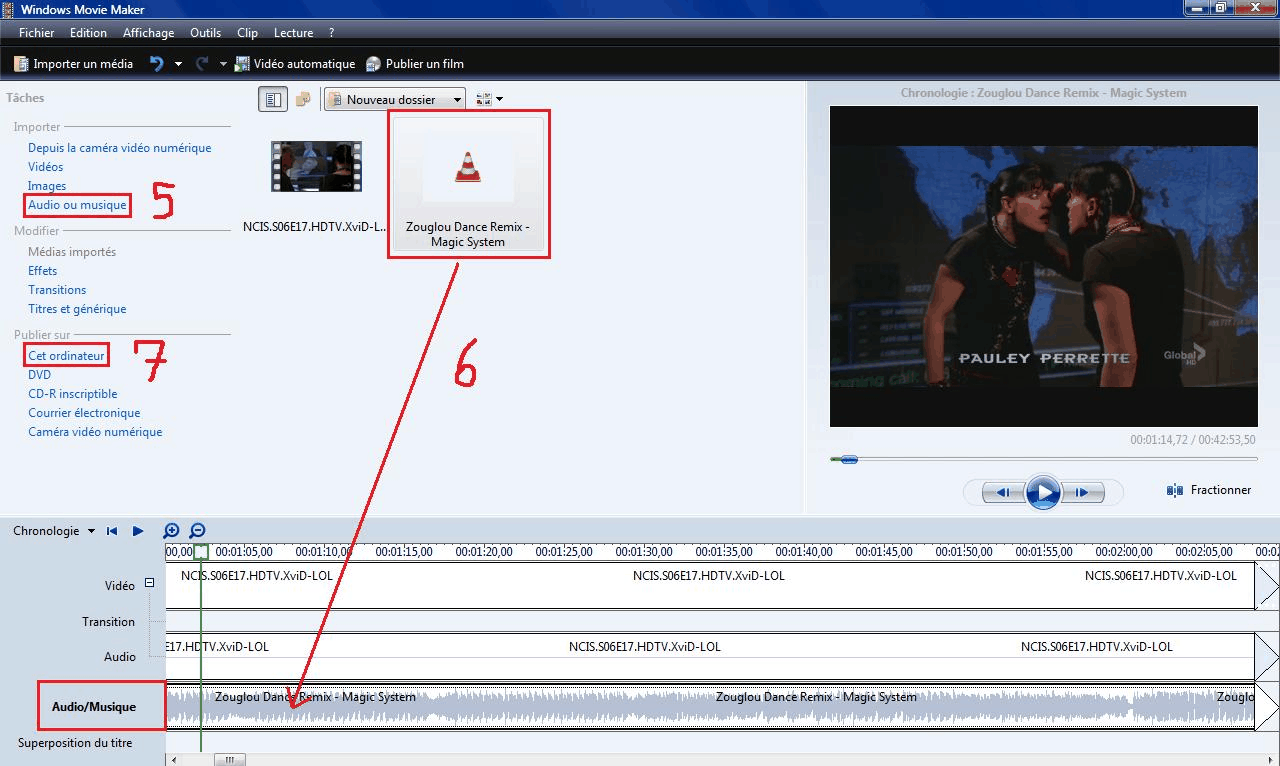Click the Images import link

[47, 186]
